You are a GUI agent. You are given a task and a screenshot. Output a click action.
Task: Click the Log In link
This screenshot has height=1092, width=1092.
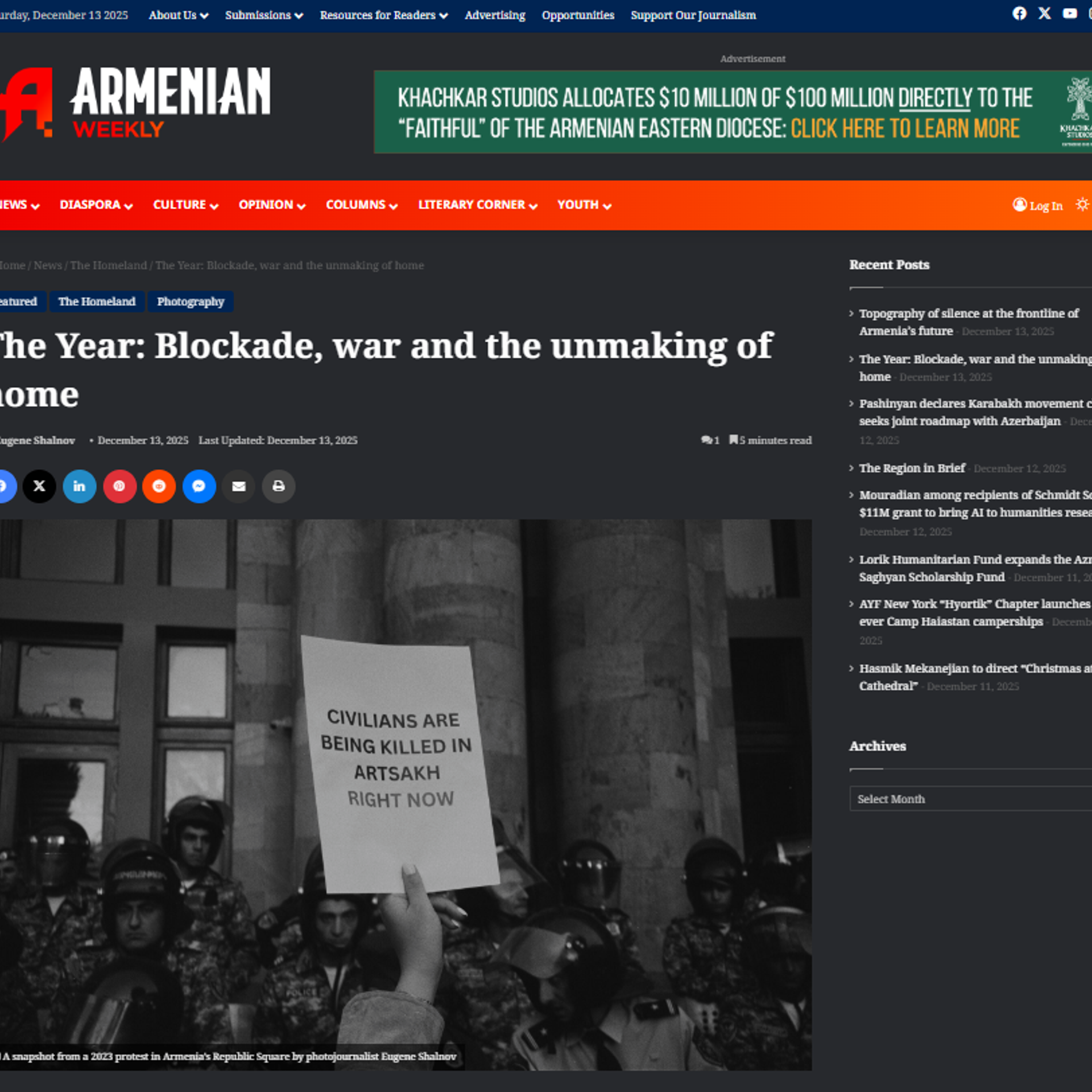click(1038, 205)
